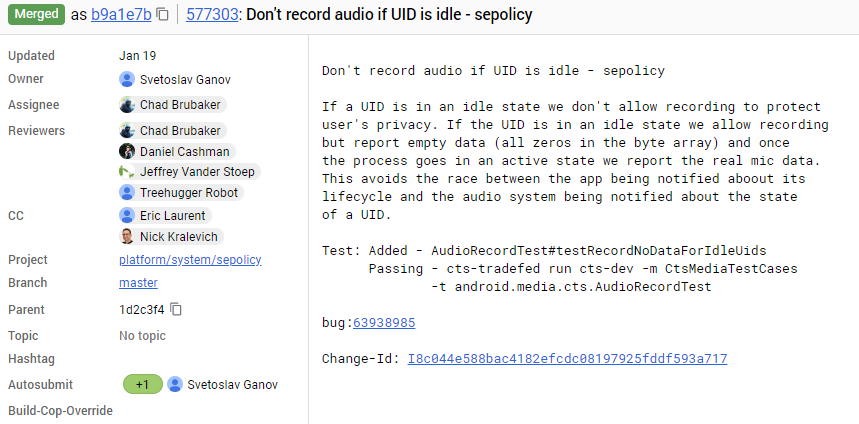This screenshot has width=859, height=424.
Task: Open the platform/system/sepolicy project link
Action: 190,260
